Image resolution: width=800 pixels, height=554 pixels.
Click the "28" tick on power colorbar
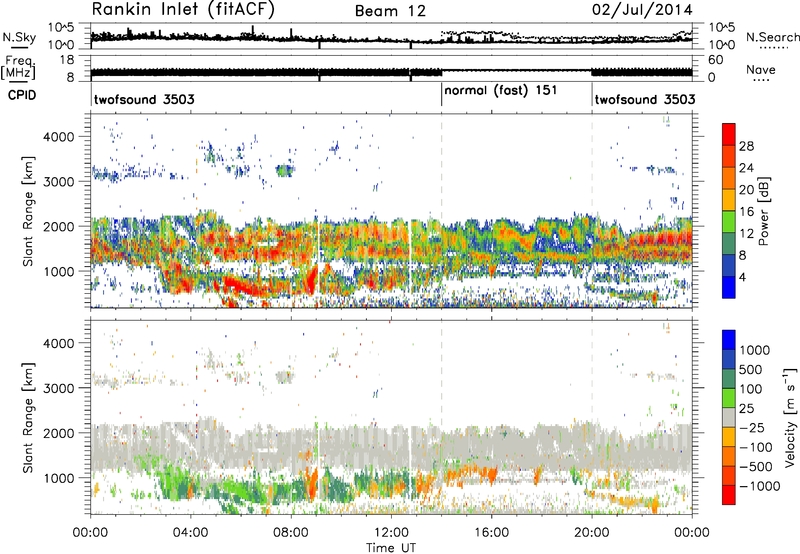pos(746,146)
